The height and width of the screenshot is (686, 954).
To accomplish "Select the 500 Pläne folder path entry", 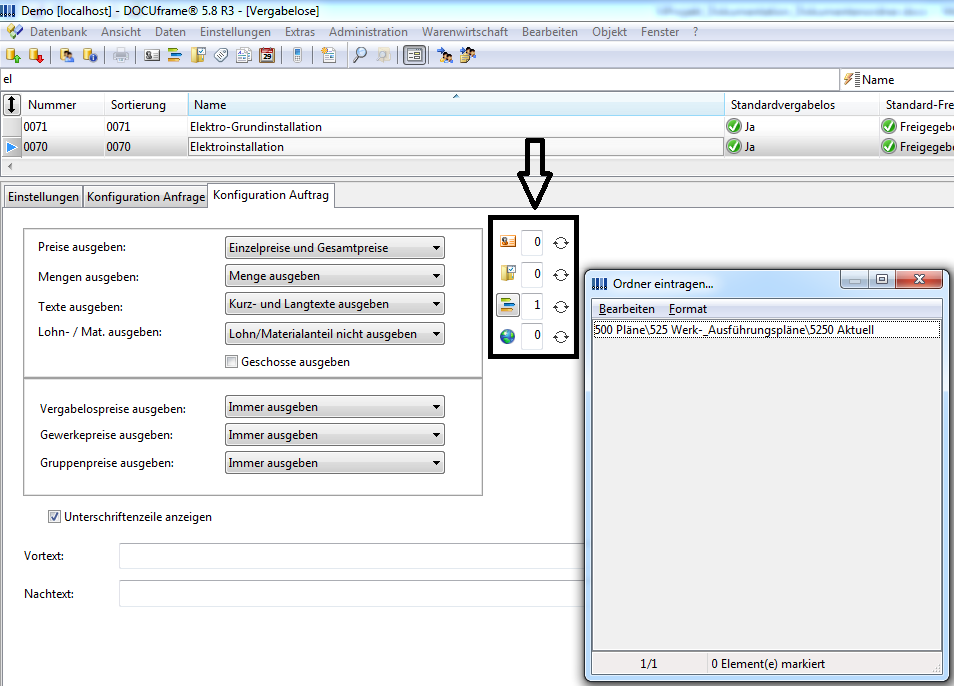I will [767, 330].
